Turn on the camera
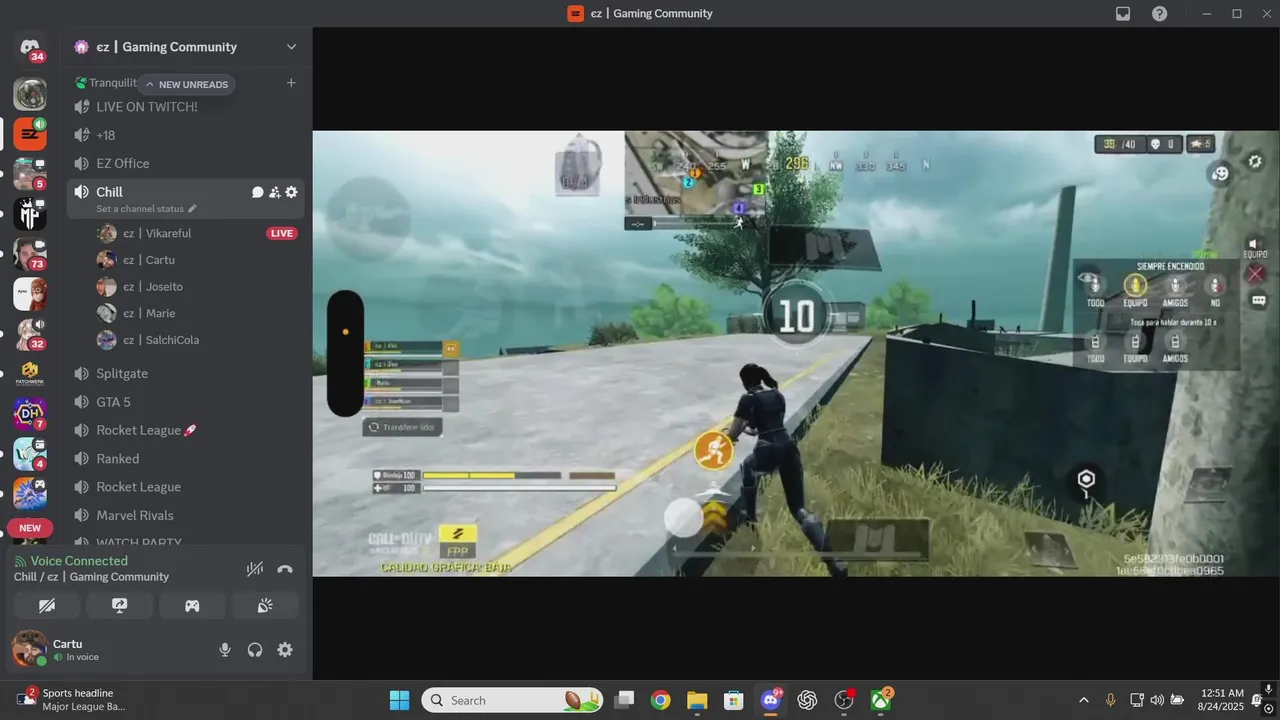This screenshot has height=720, width=1280. point(47,605)
